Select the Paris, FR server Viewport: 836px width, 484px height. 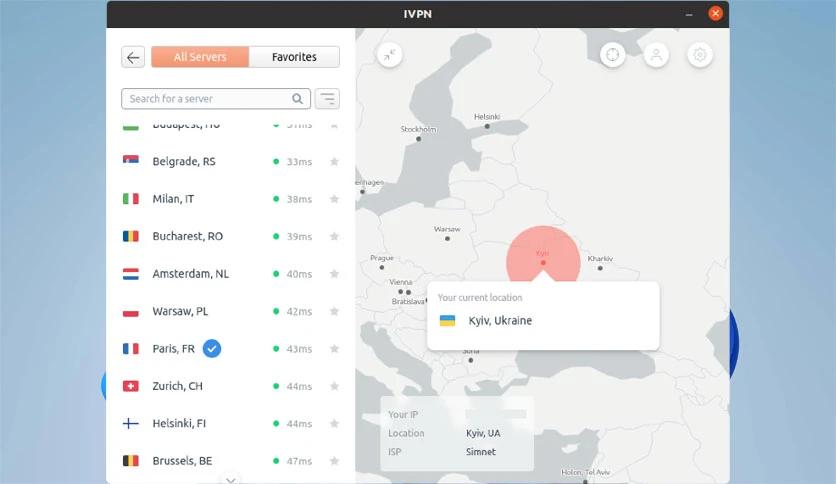point(230,349)
